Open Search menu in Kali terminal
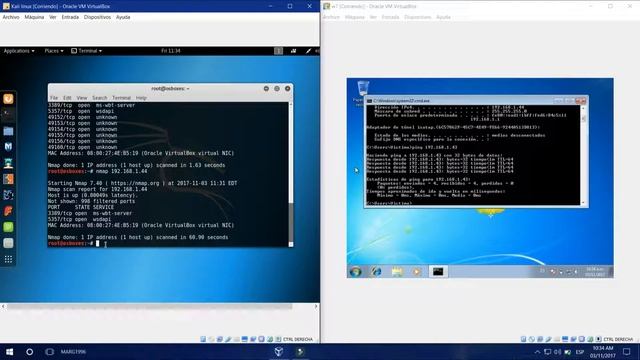Image resolution: width=640 pixels, height=360 pixels. point(100,98)
